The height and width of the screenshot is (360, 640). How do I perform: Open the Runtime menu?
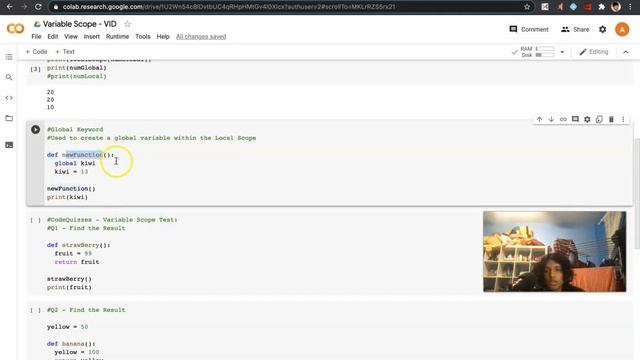tap(117, 36)
